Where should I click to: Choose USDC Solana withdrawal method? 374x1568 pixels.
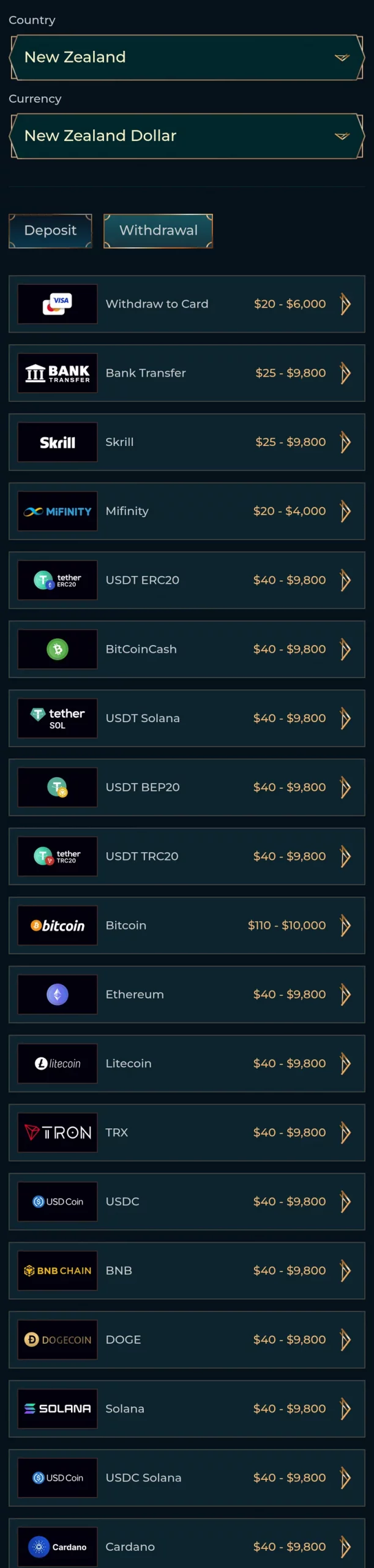pos(187,1478)
